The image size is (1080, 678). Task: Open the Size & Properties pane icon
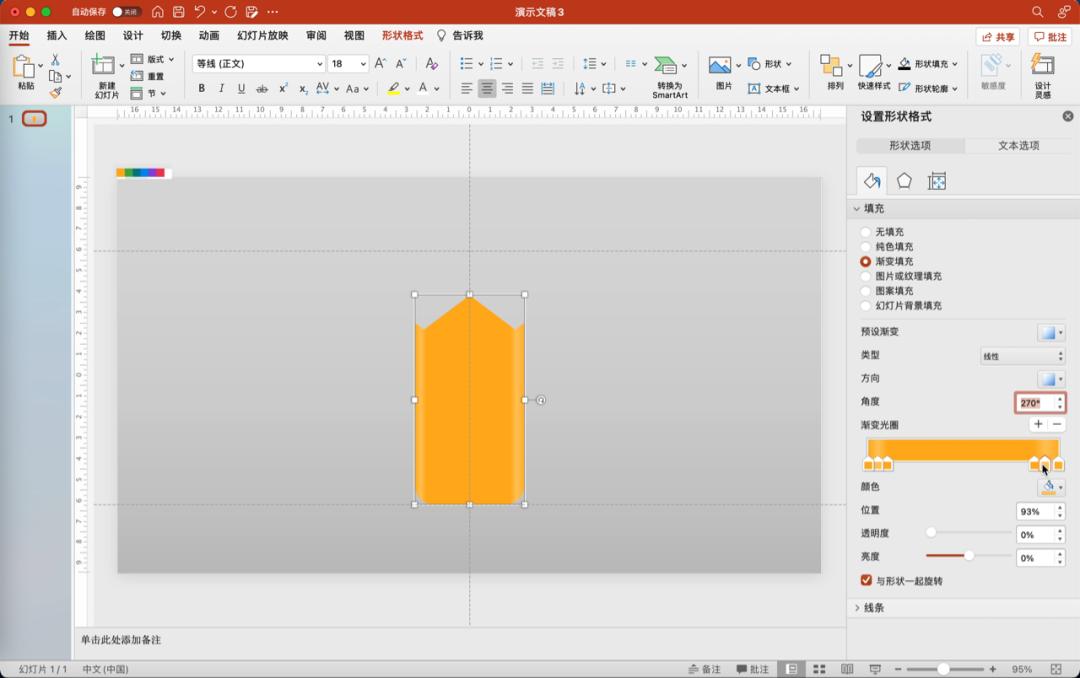pyautogui.click(x=937, y=181)
